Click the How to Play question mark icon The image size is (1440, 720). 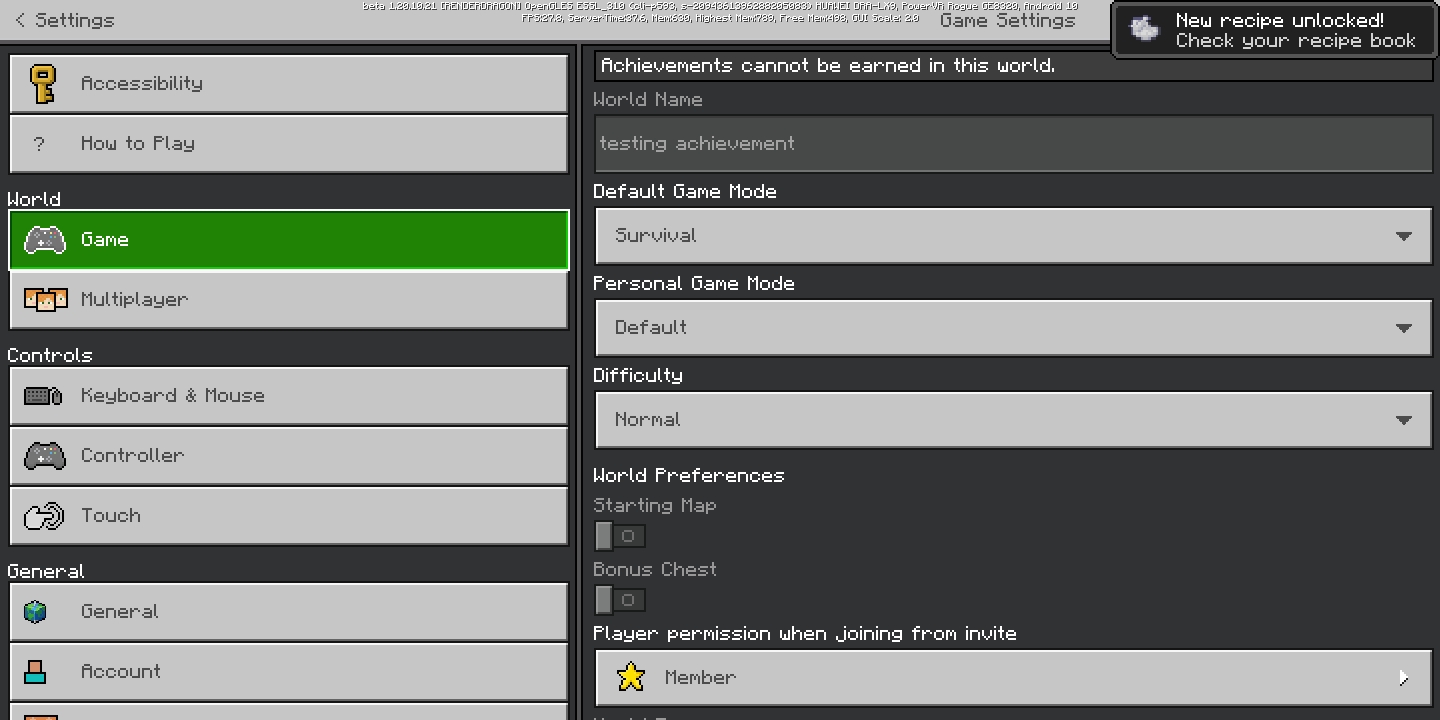pyautogui.click(x=39, y=144)
